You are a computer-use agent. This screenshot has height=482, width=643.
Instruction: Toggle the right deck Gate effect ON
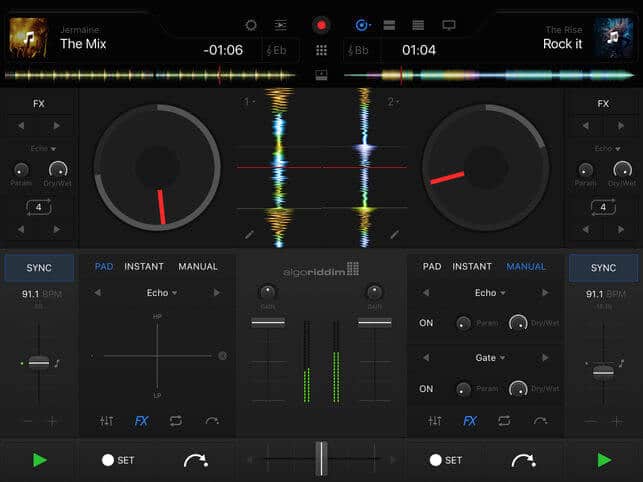(426, 388)
